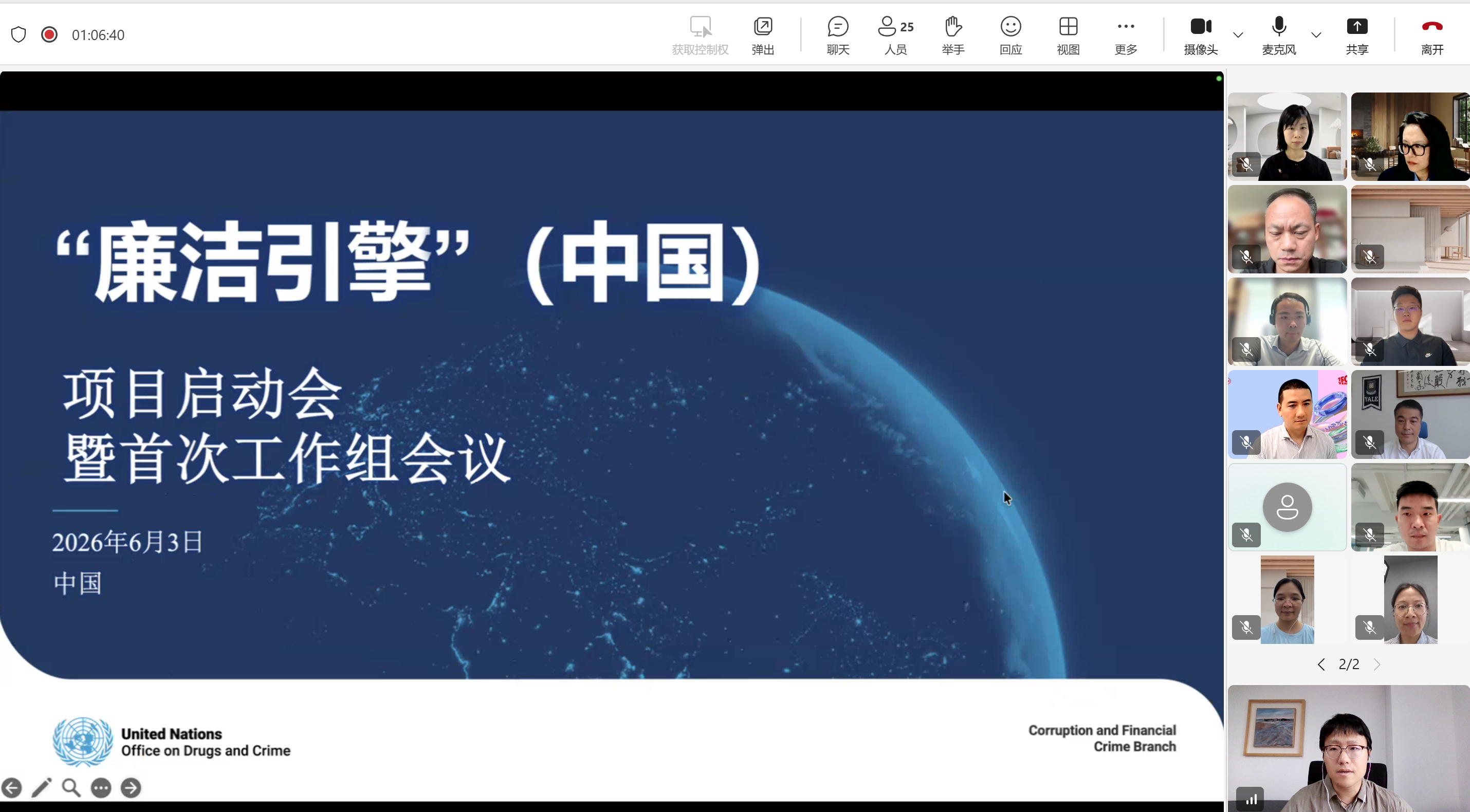Click the 2/2 page indicator
1470x812 pixels.
(1349, 664)
